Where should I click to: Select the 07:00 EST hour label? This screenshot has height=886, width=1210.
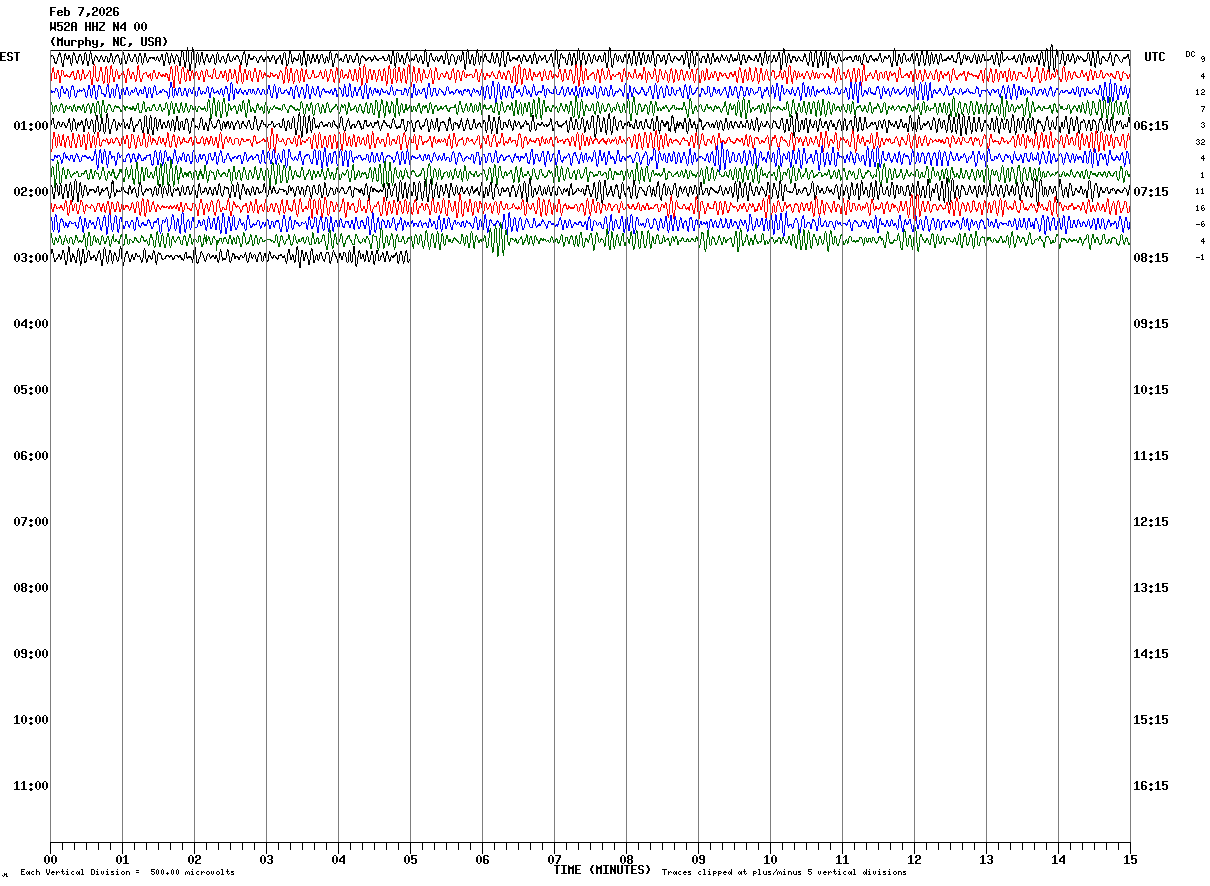31,522
